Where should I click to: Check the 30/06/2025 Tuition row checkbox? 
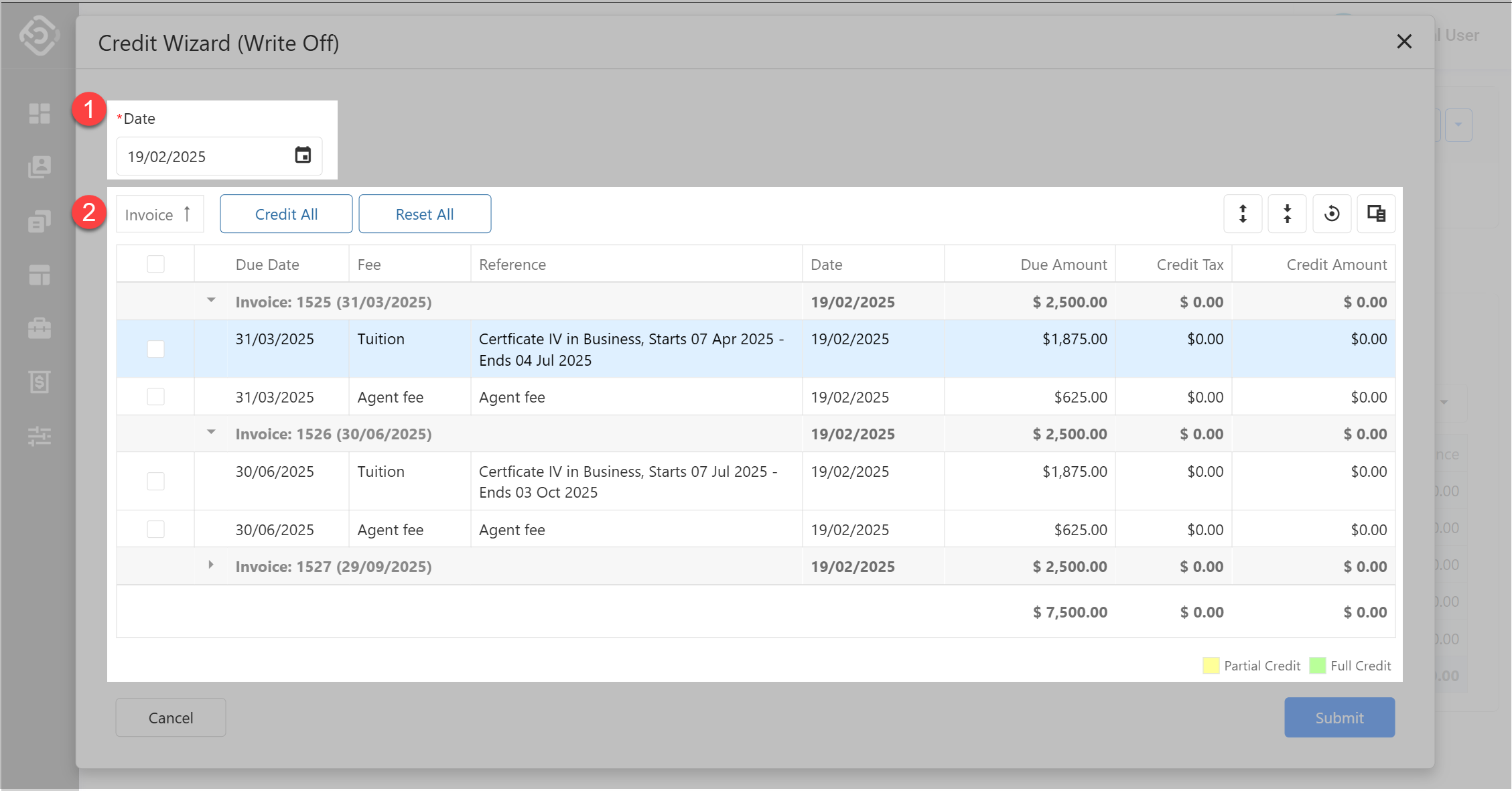coord(155,481)
